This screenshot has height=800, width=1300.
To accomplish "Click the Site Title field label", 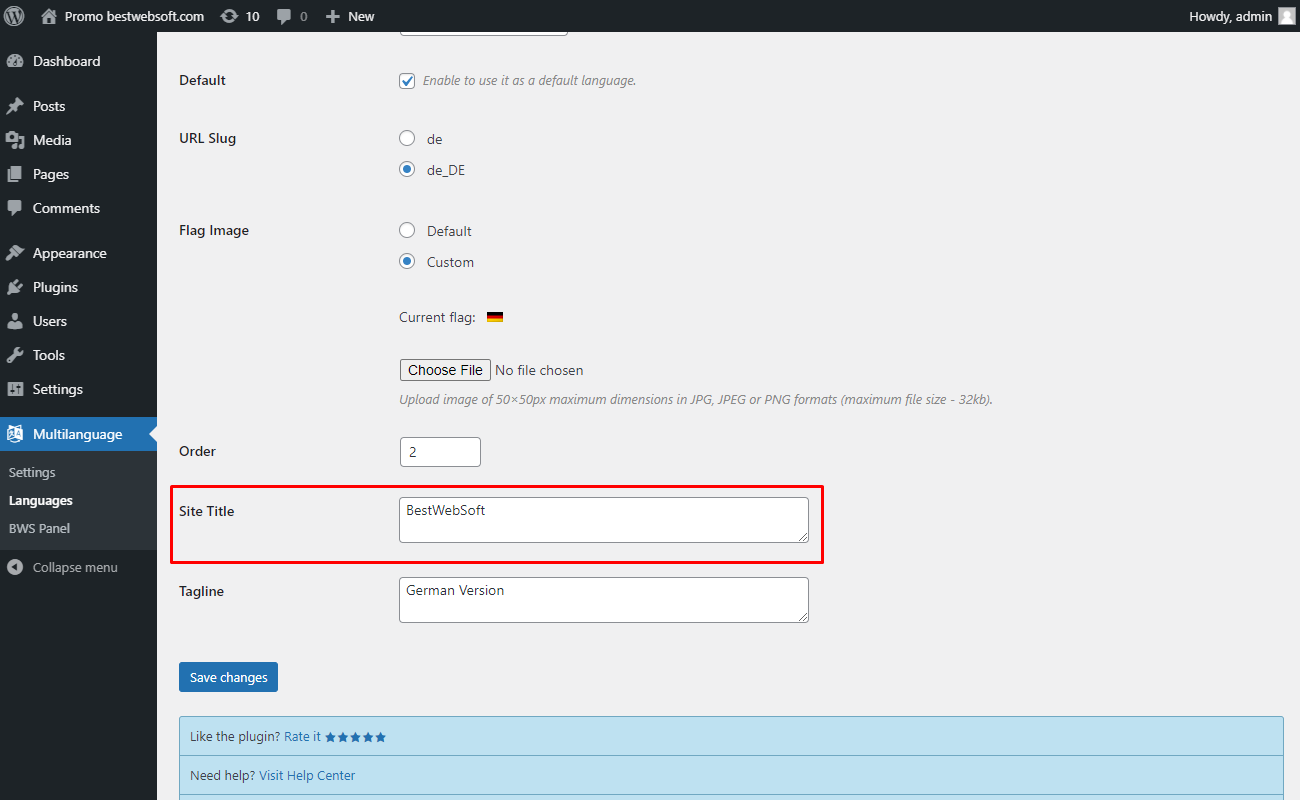I will pyautogui.click(x=206, y=511).
